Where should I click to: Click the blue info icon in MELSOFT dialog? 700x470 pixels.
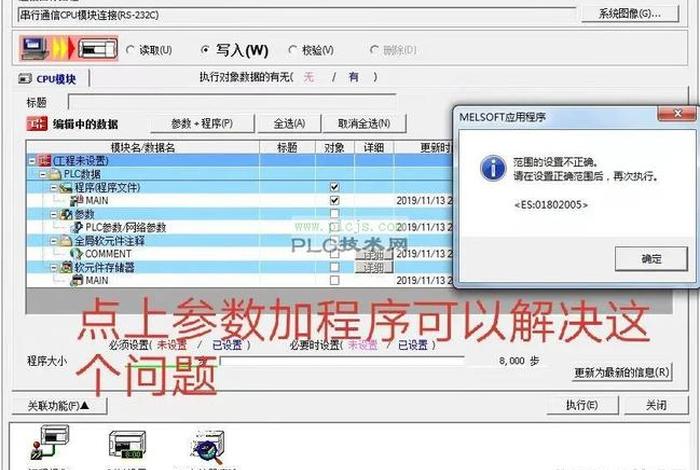tap(493, 169)
